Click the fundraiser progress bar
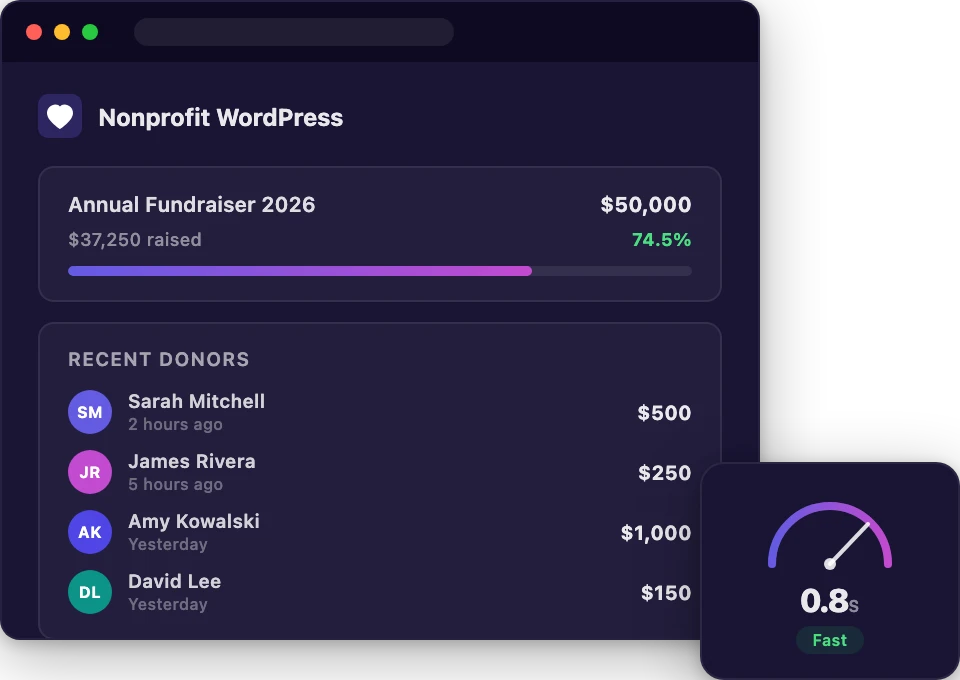The height and width of the screenshot is (680, 960). pyautogui.click(x=380, y=270)
